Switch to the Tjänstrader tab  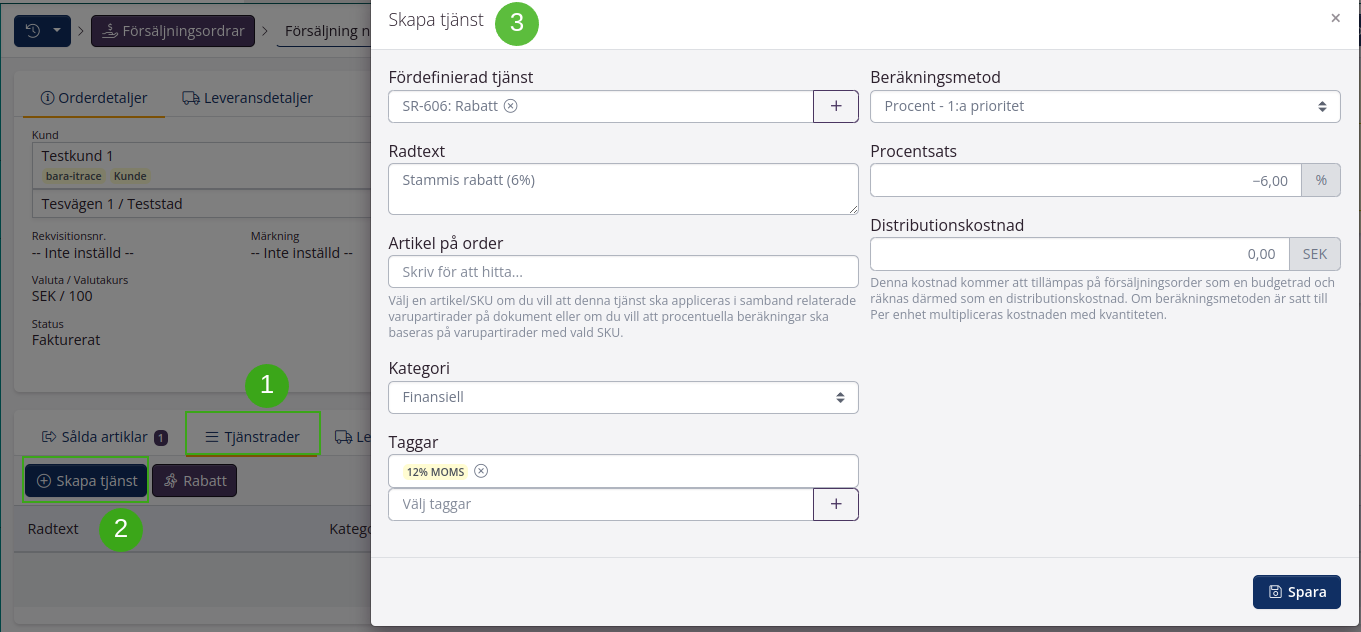253,437
